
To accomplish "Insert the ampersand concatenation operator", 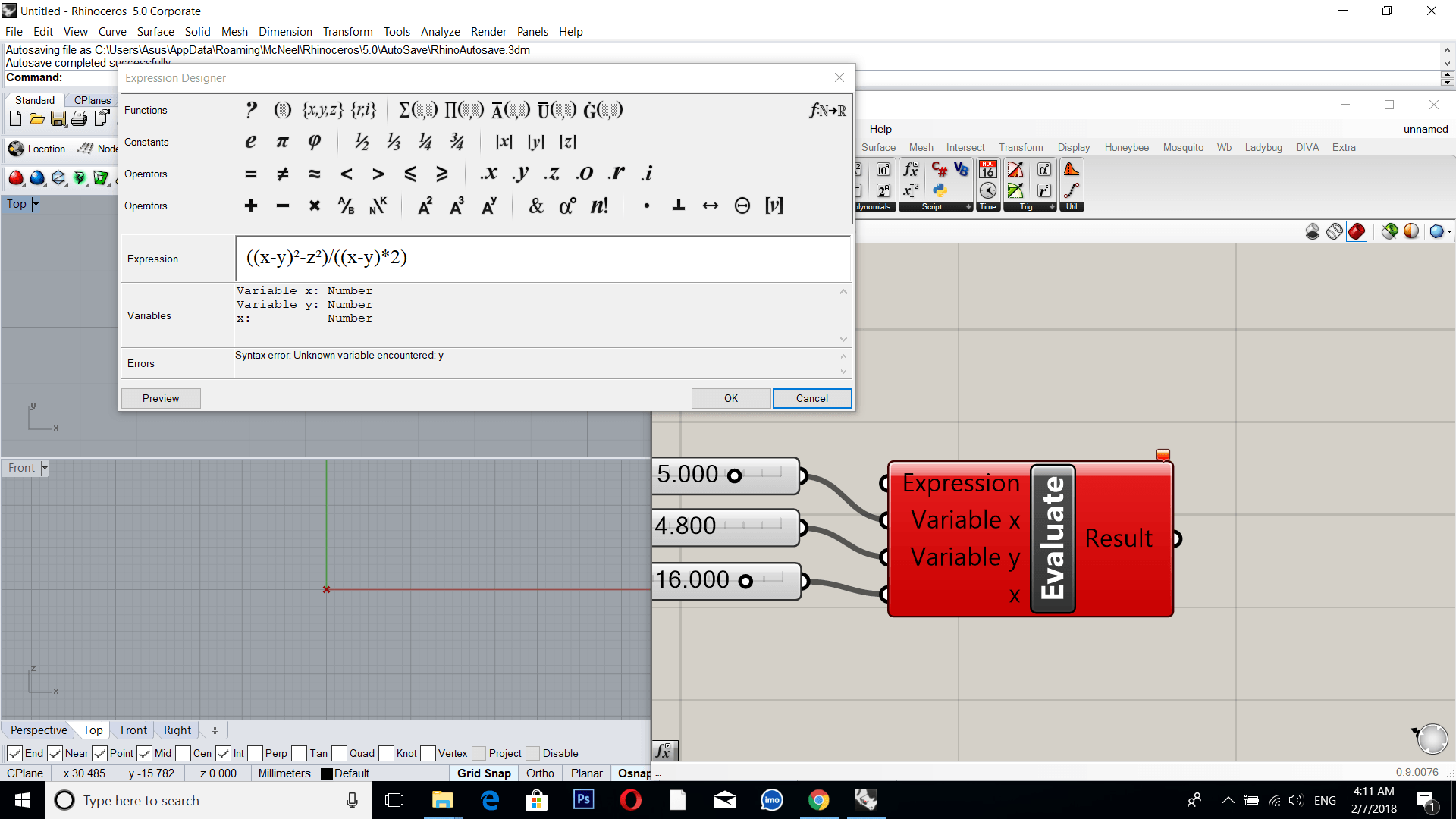I will coord(536,206).
